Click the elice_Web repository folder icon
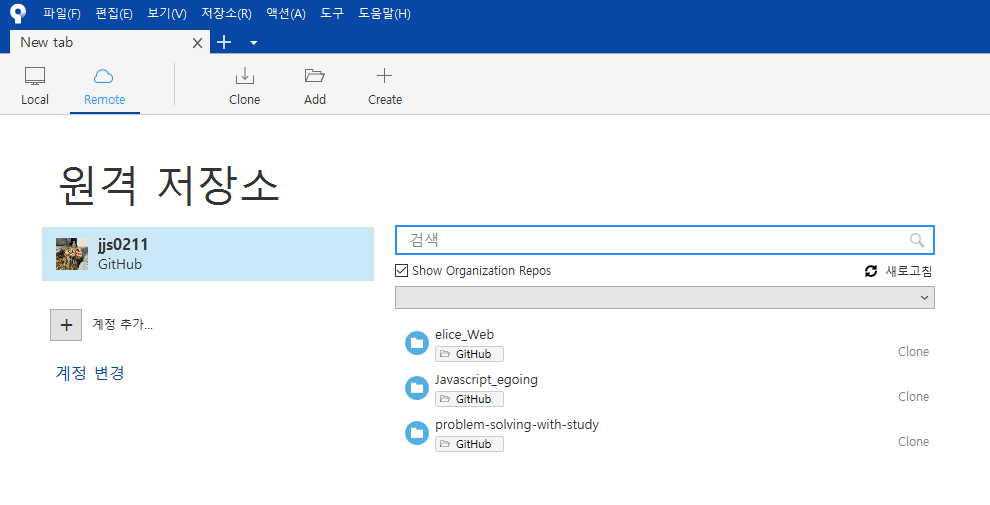990x505 pixels. 416,343
